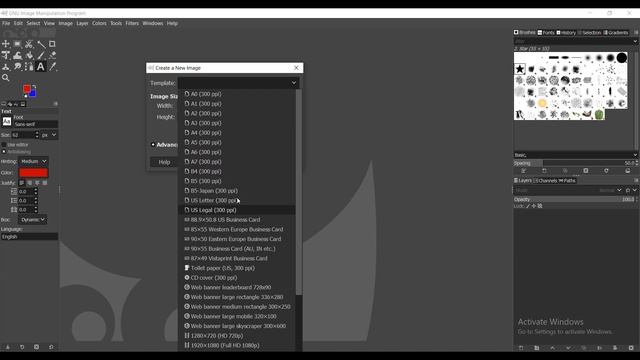Select the Rectangle Select tool
This screenshot has height=360, width=640.
coord(18,44)
